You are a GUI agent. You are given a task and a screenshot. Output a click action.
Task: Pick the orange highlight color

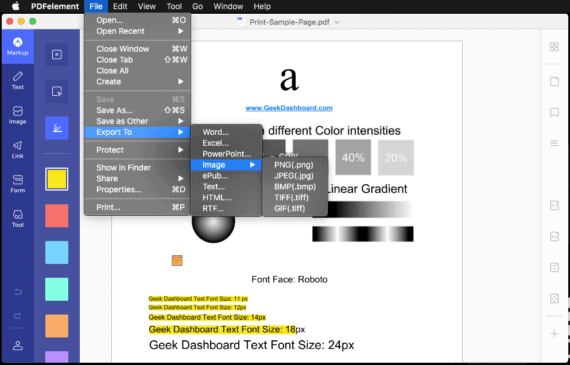[57, 326]
